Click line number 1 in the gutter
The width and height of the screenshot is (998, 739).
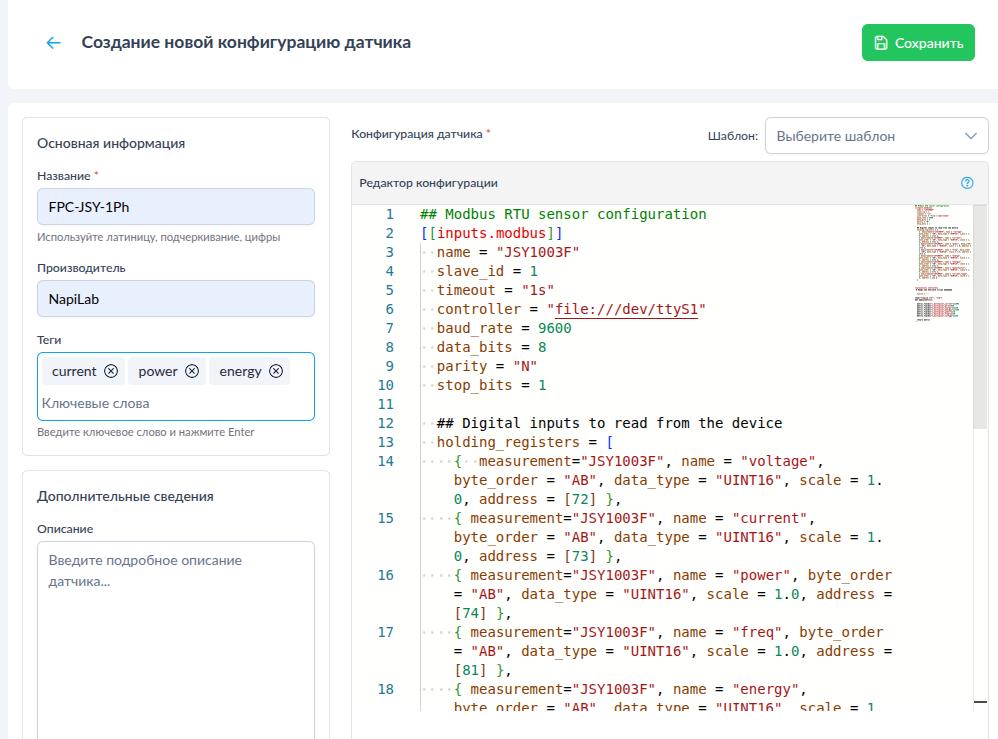390,214
